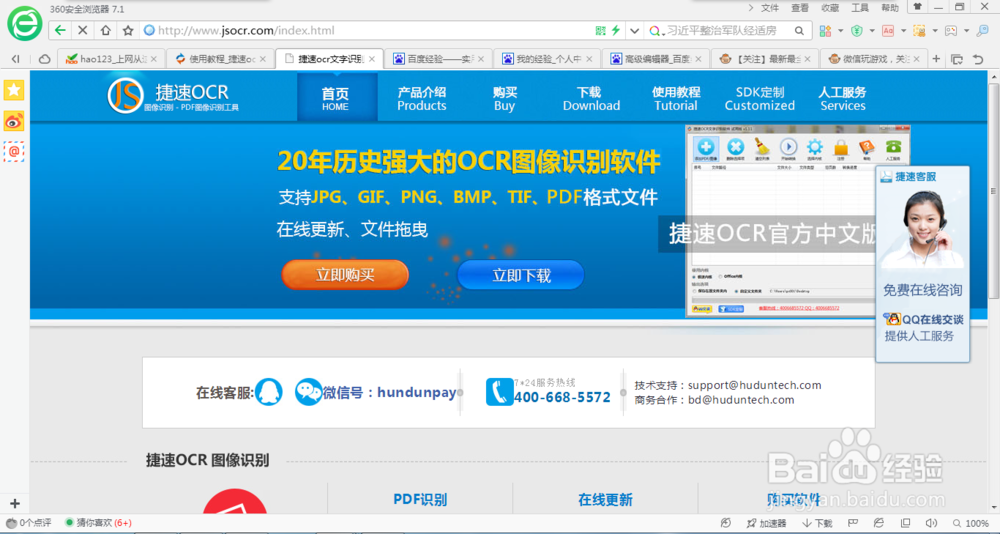This screenshot has height=534, width=1000.
Task: Click the browser back arrow button
Action: pyautogui.click(x=60, y=30)
